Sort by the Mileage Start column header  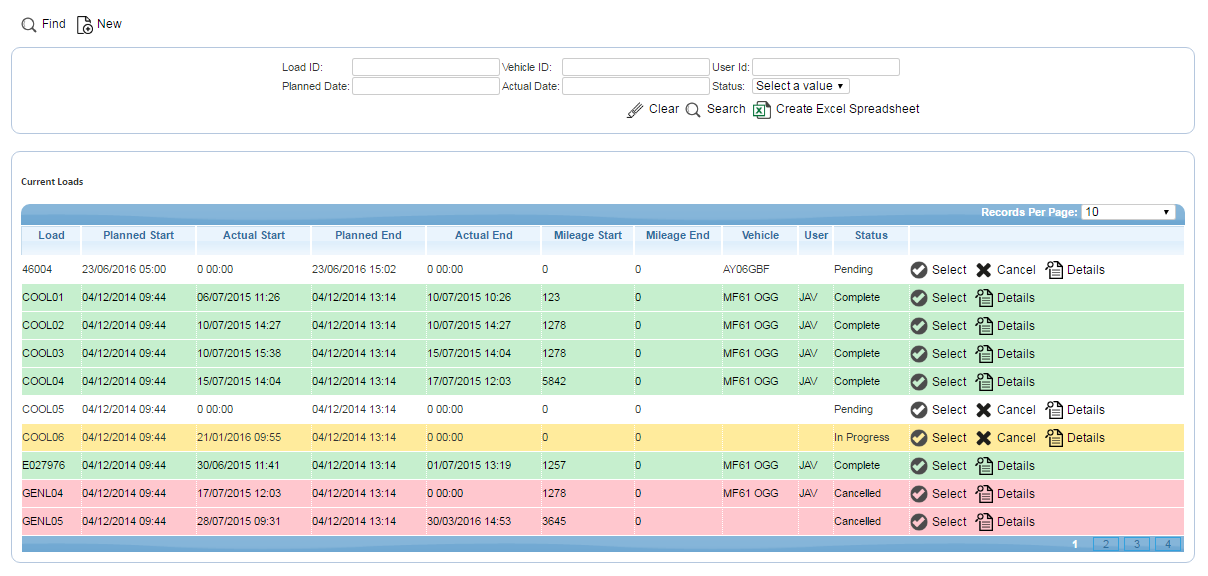[x=588, y=236]
